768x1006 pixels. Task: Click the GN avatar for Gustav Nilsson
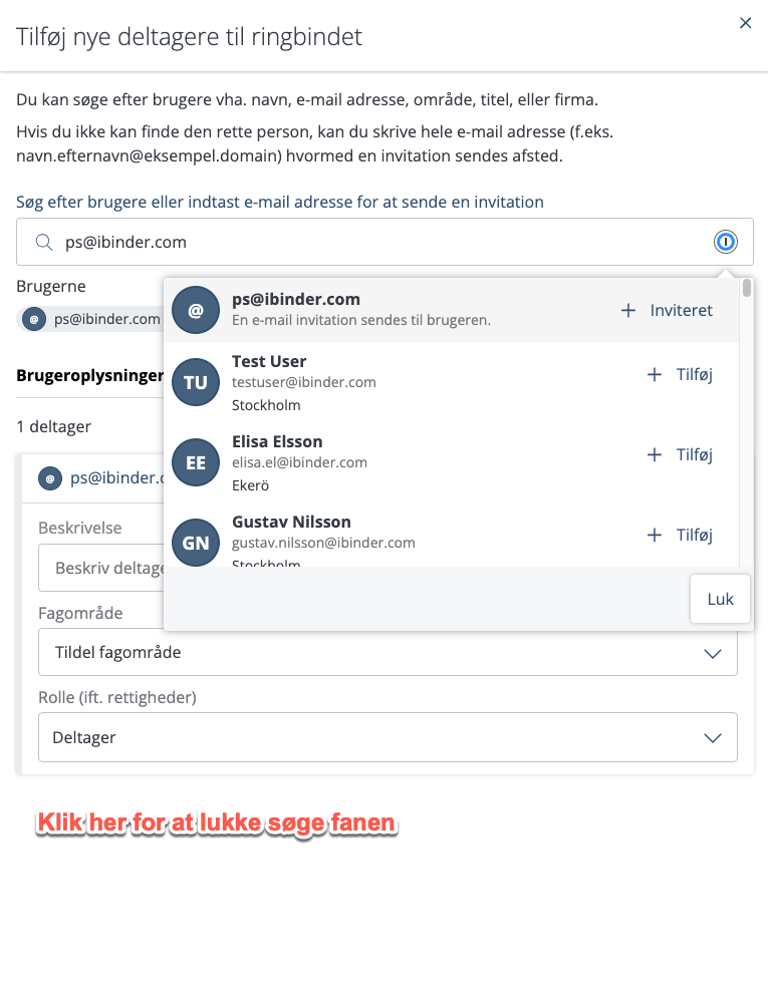pyautogui.click(x=196, y=542)
